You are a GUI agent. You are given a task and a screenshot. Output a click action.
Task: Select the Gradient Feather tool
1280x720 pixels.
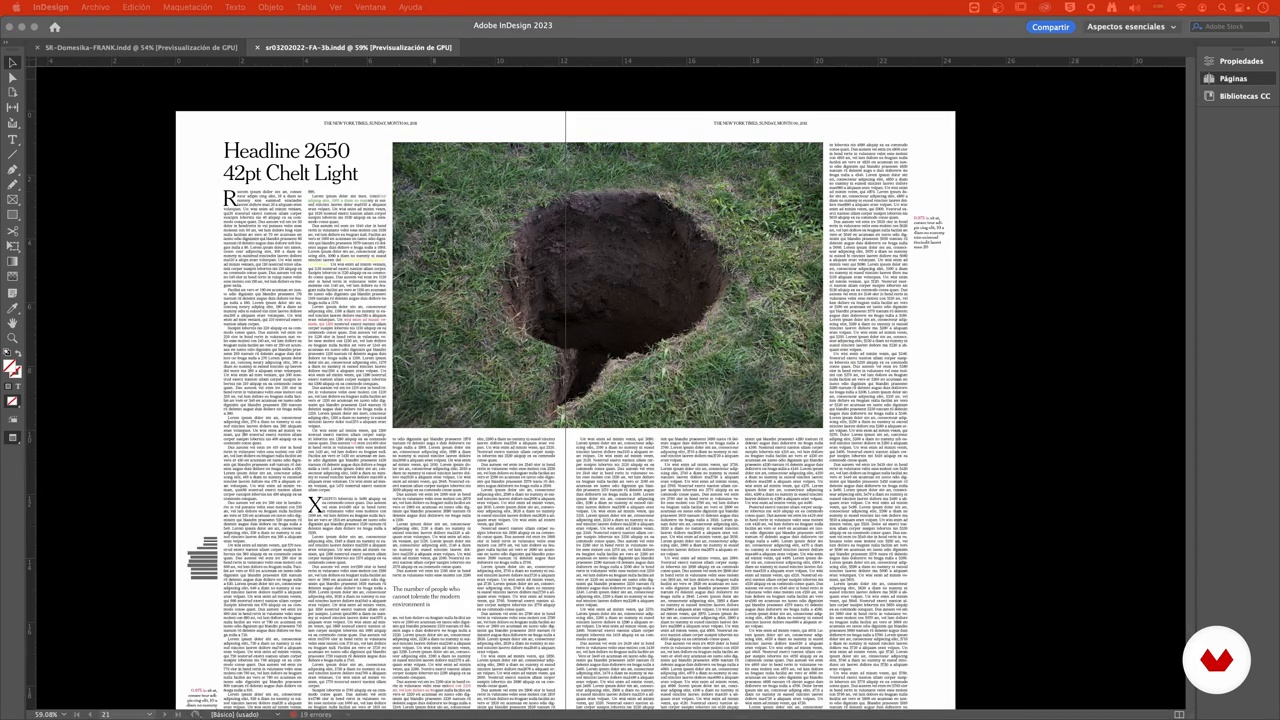click(13, 276)
